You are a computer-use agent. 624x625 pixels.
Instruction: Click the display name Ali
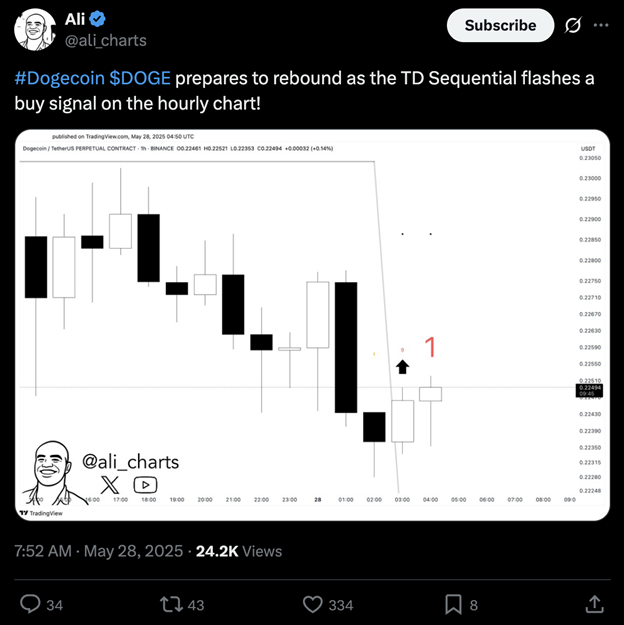[x=75, y=19]
